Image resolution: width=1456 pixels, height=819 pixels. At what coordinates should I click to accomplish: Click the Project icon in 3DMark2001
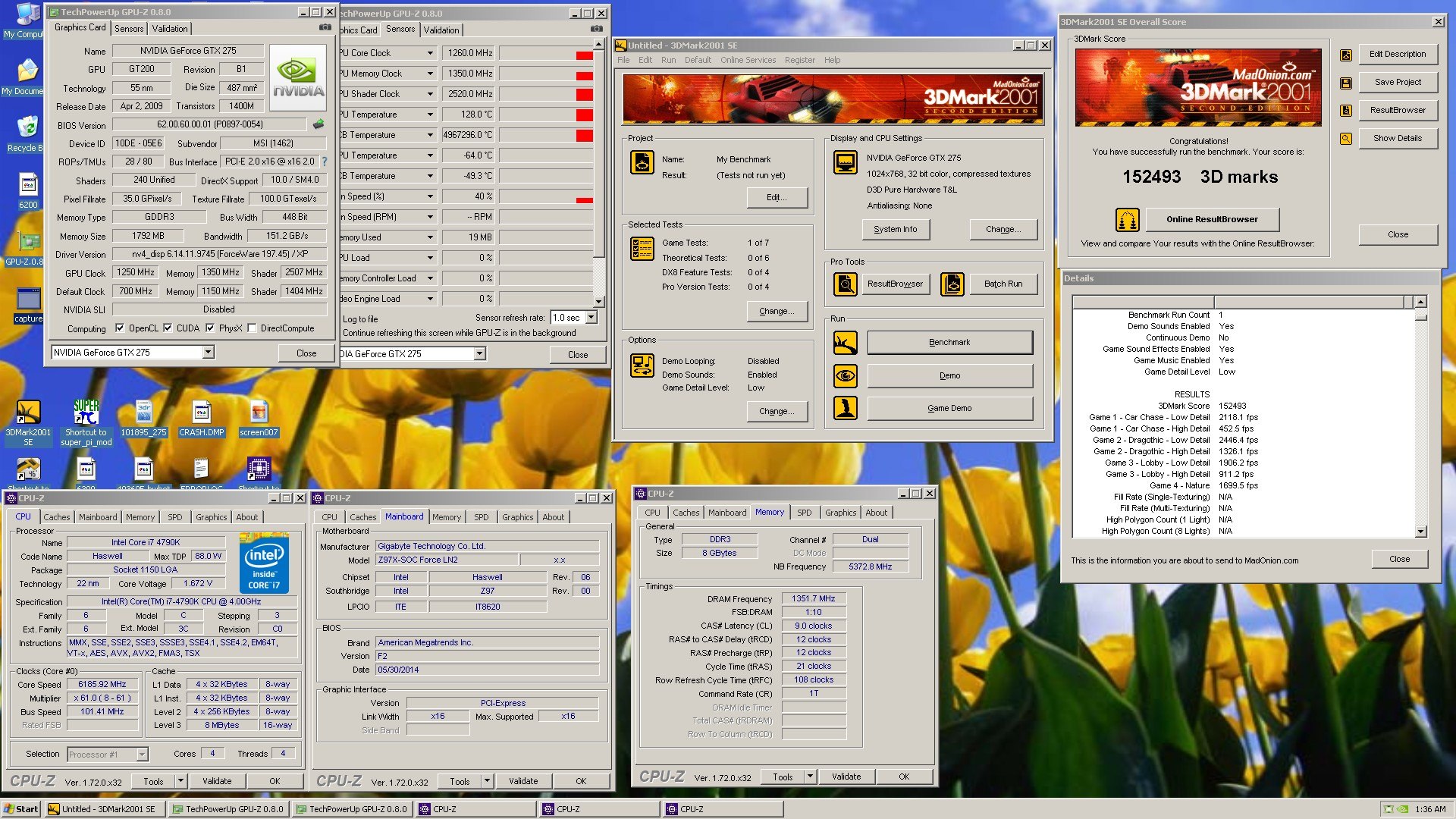pyautogui.click(x=642, y=162)
